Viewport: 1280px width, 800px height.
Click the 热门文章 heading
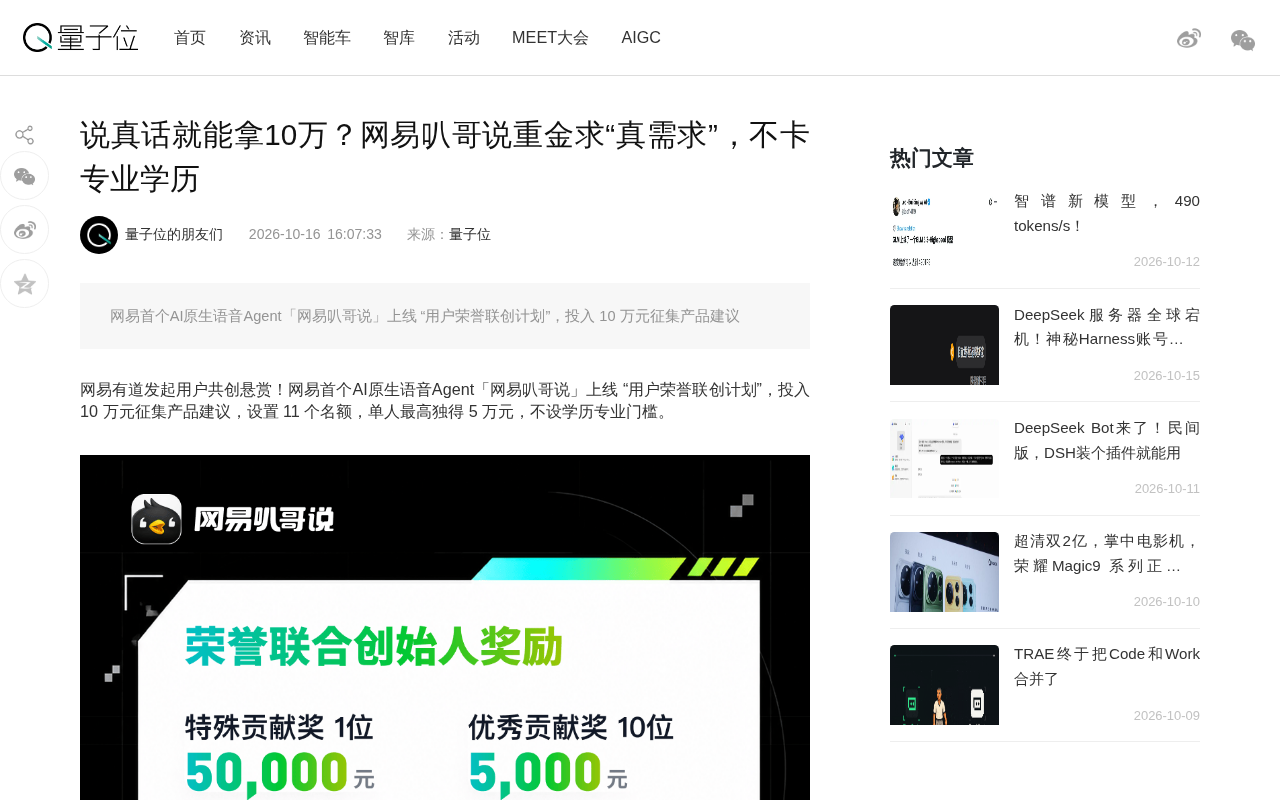point(932,158)
